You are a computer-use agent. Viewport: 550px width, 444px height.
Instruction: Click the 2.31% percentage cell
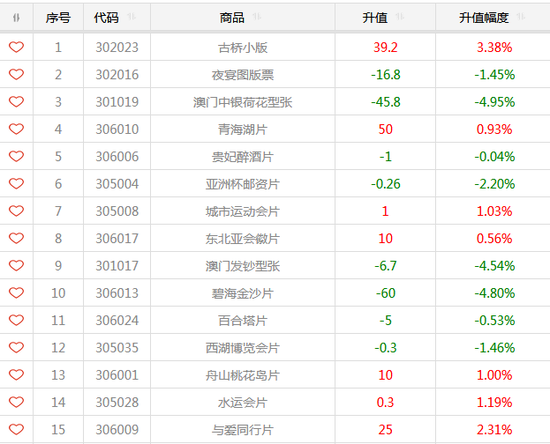(x=495, y=430)
